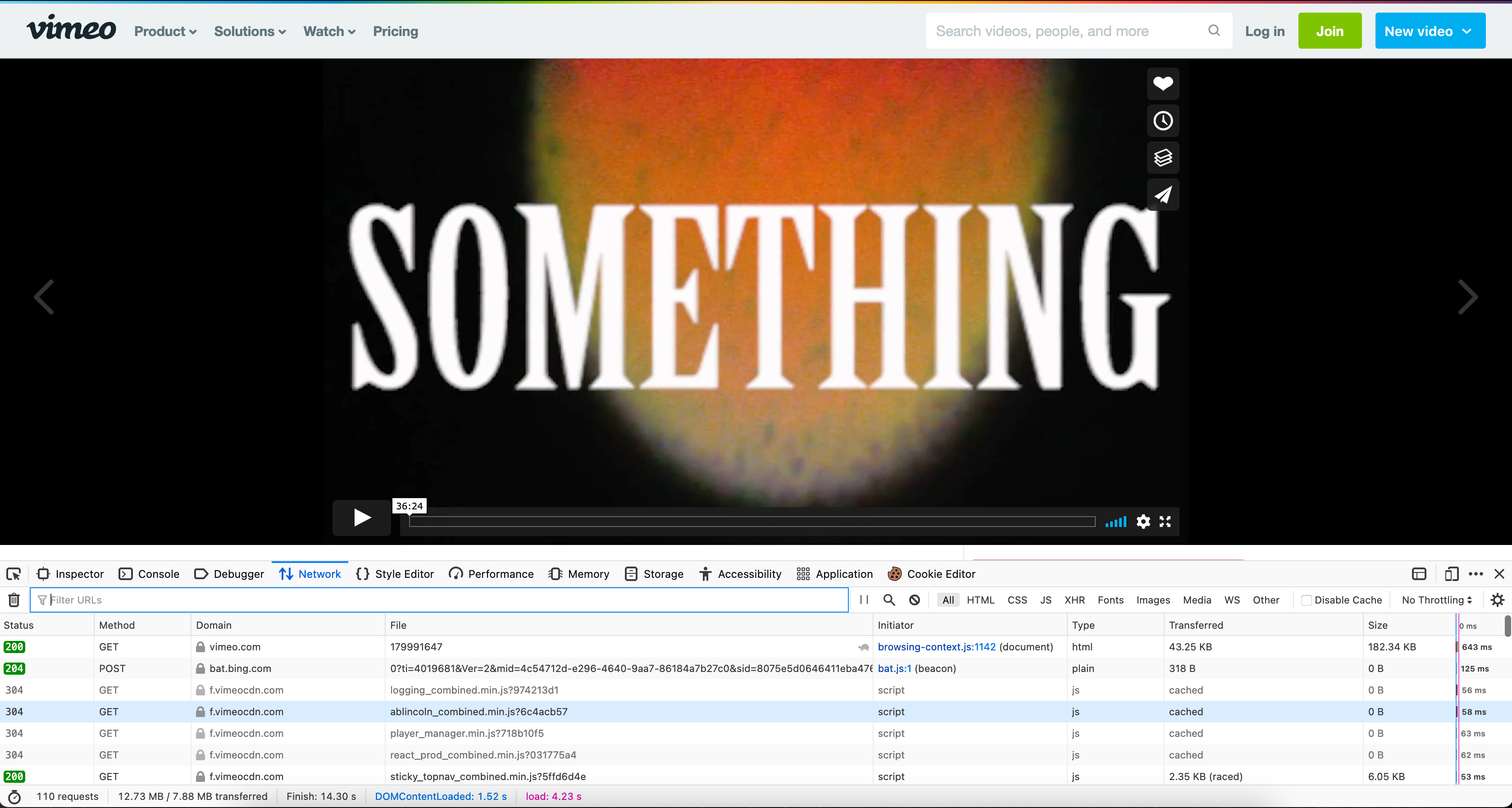The height and width of the screenshot is (808, 1512).
Task: Add video to Watch Later with the clock icon
Action: 1163,121
